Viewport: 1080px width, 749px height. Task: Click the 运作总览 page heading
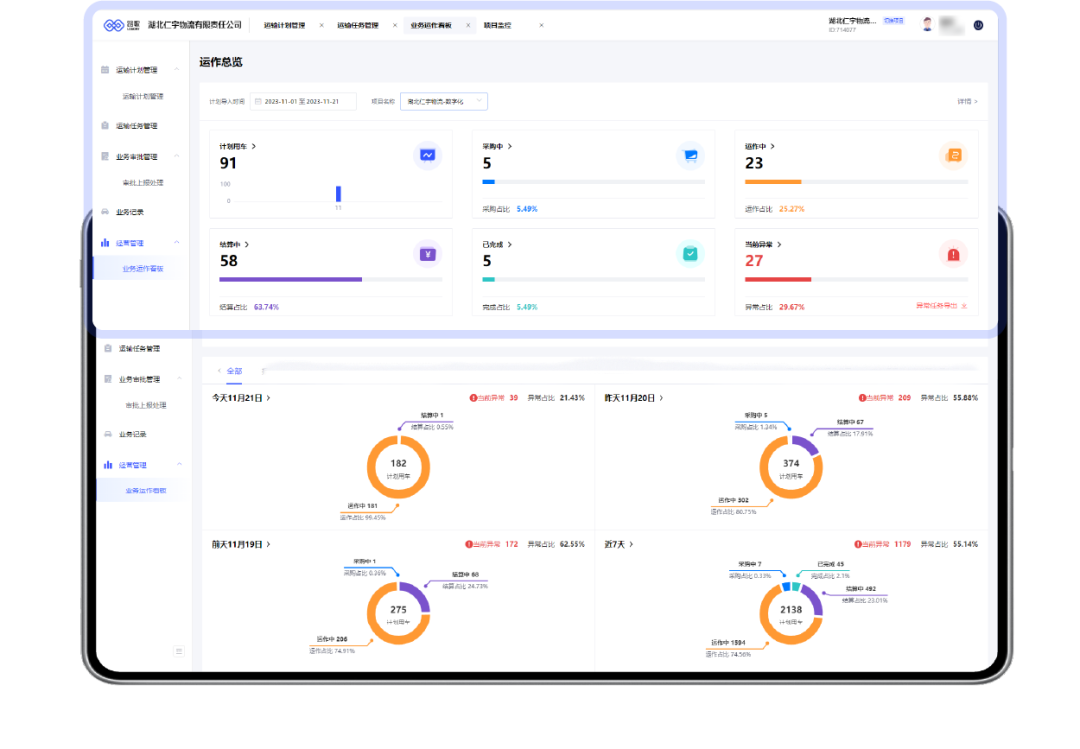221,62
